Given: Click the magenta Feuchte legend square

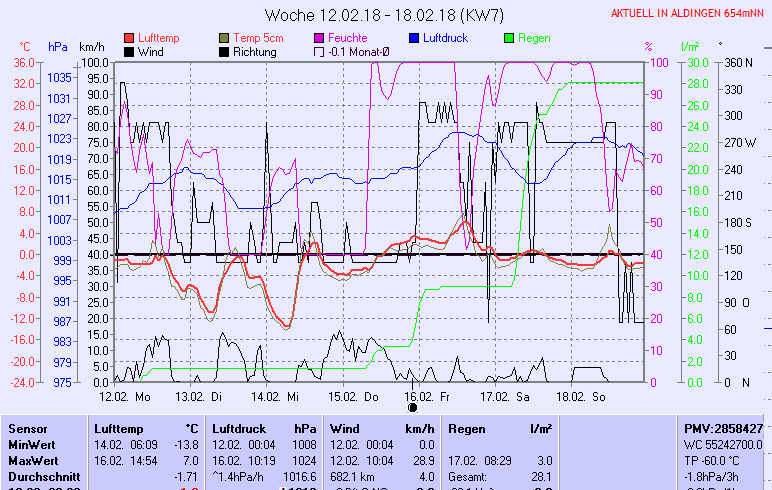Looking at the screenshot, I should (319, 37).
